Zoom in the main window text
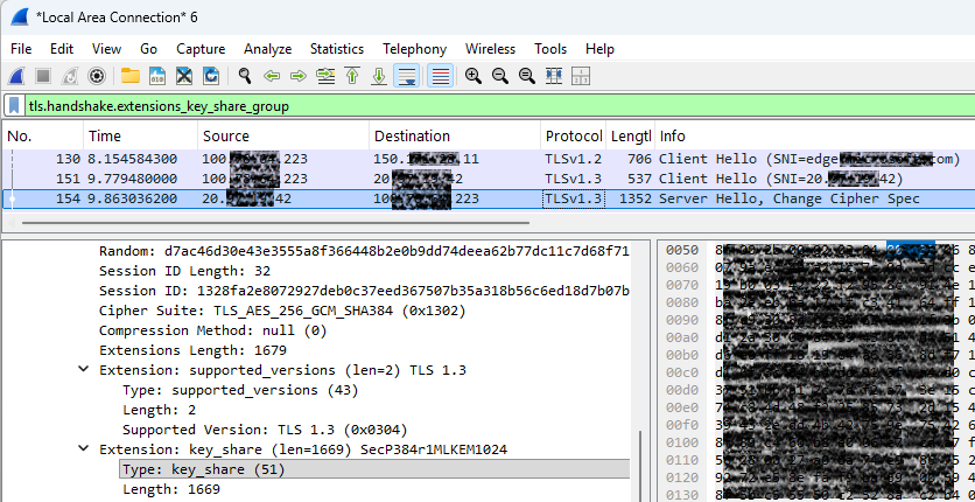This screenshot has width=975, height=502. 473,76
